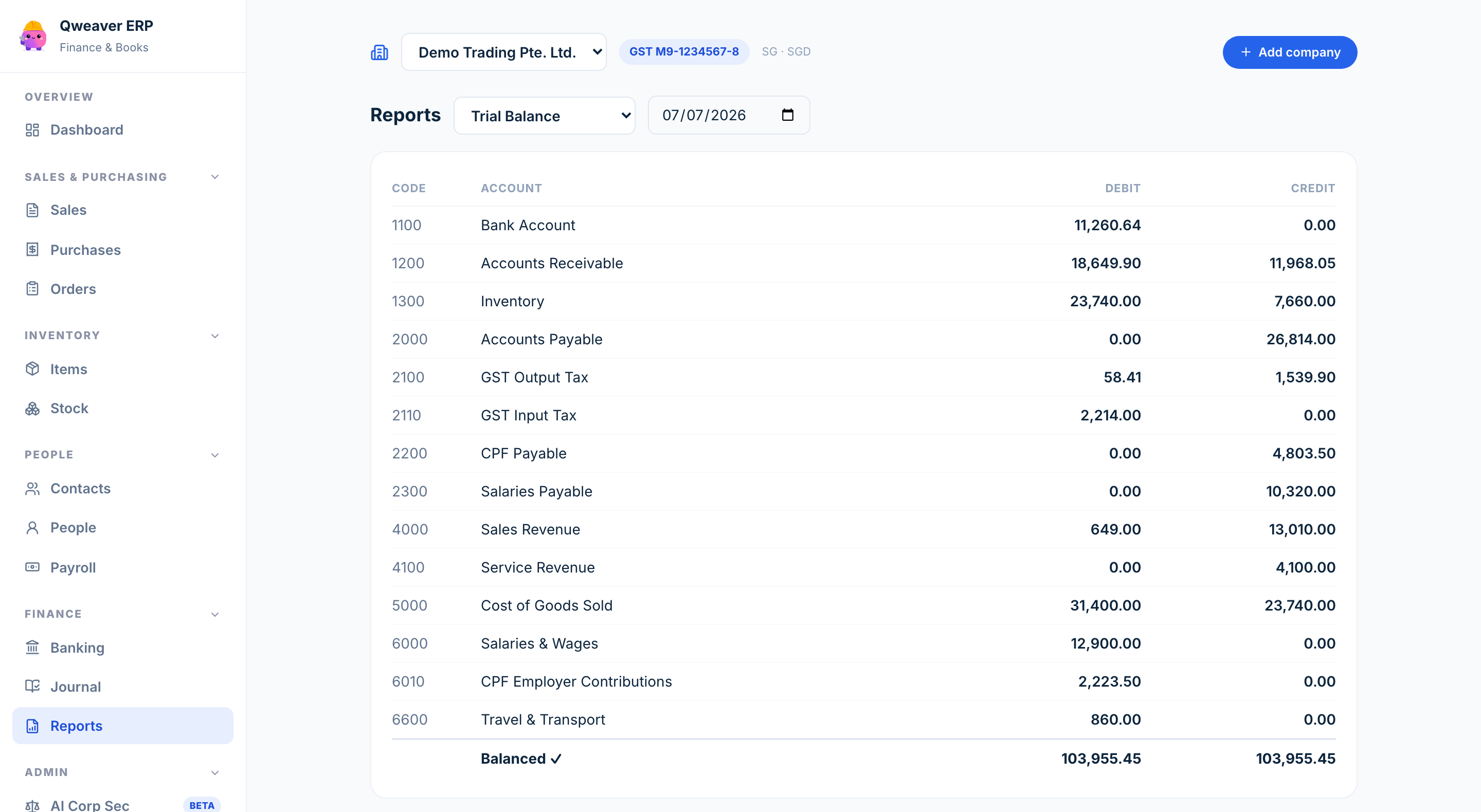Click the 07/07/2026 date field
Screen dimensions: 1481x812
pyautogui.click(x=729, y=115)
